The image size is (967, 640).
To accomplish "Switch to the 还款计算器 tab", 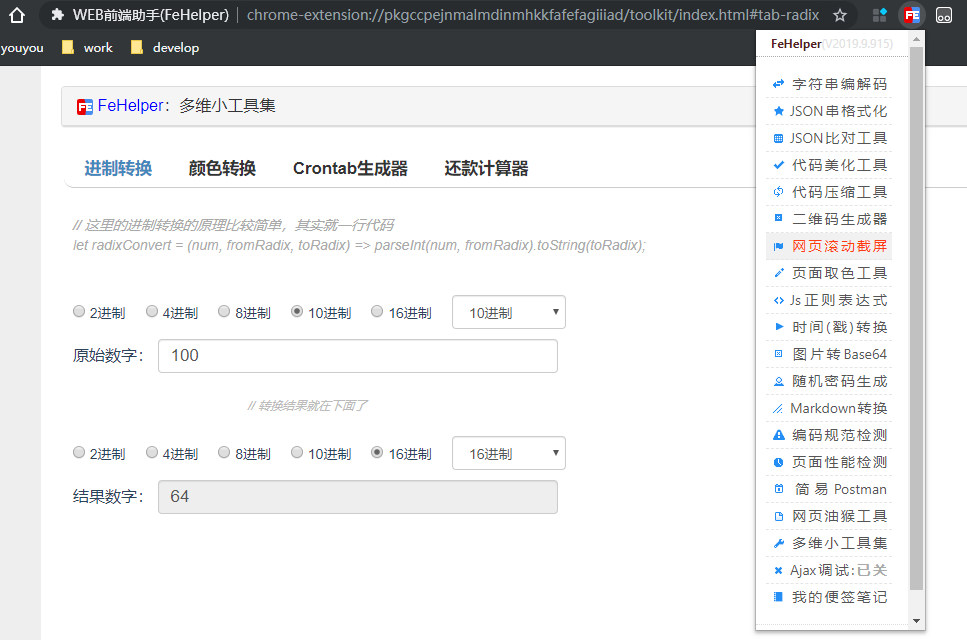I will pos(486,168).
